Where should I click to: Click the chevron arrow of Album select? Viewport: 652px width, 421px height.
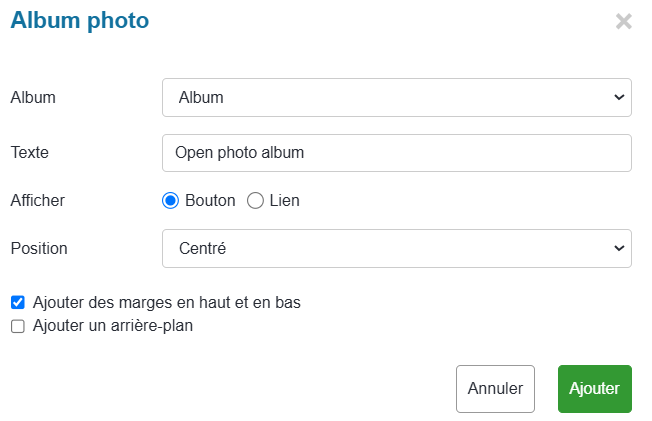(617, 98)
